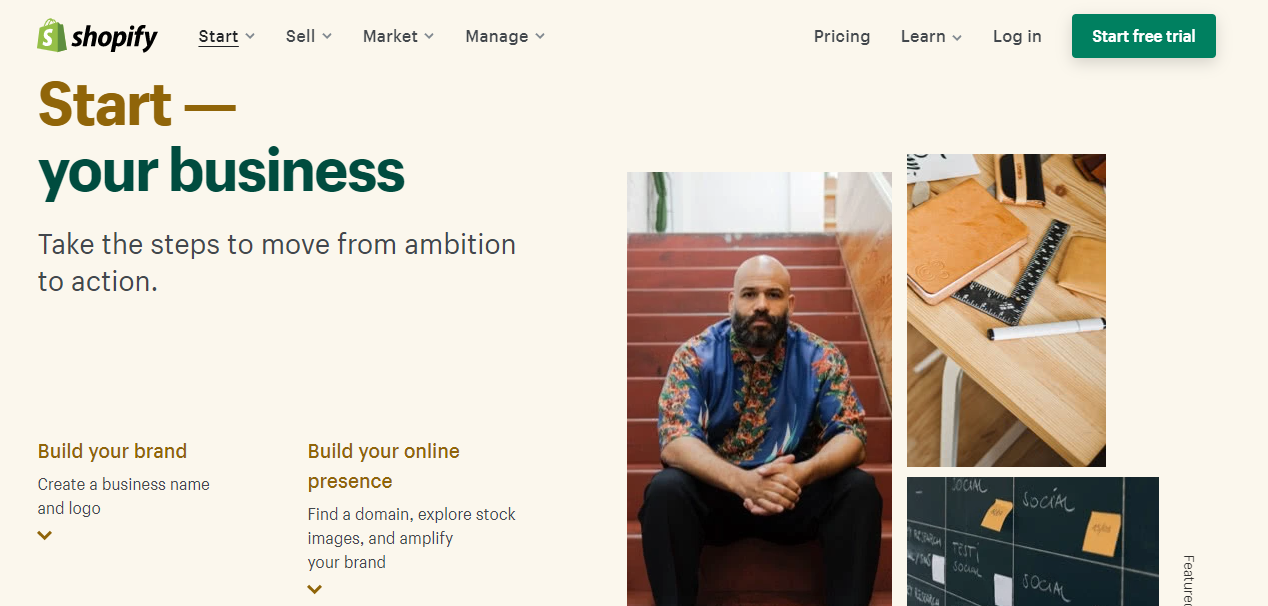Open the Learn dropdown menu

957,36
